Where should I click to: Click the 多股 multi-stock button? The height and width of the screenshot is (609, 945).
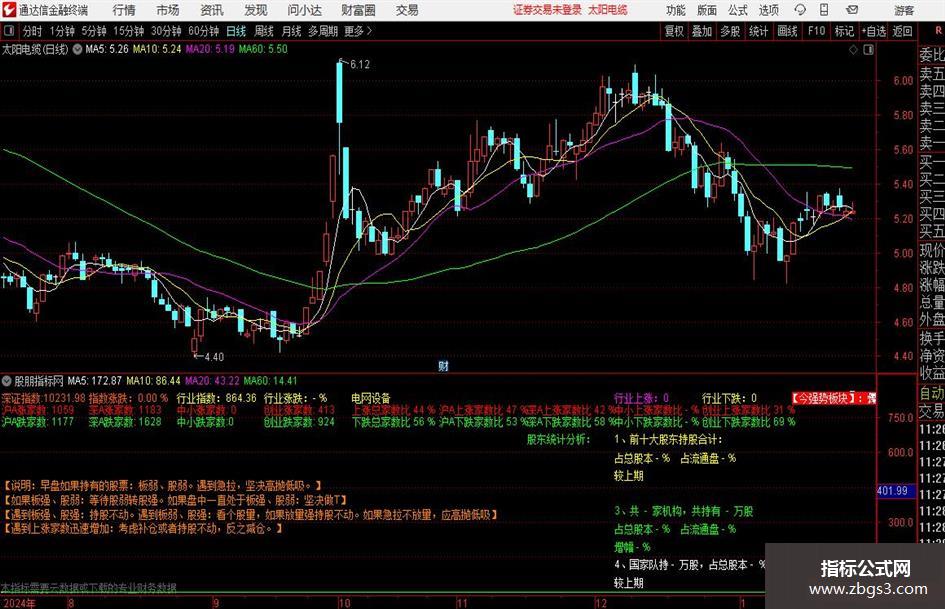[x=730, y=31]
